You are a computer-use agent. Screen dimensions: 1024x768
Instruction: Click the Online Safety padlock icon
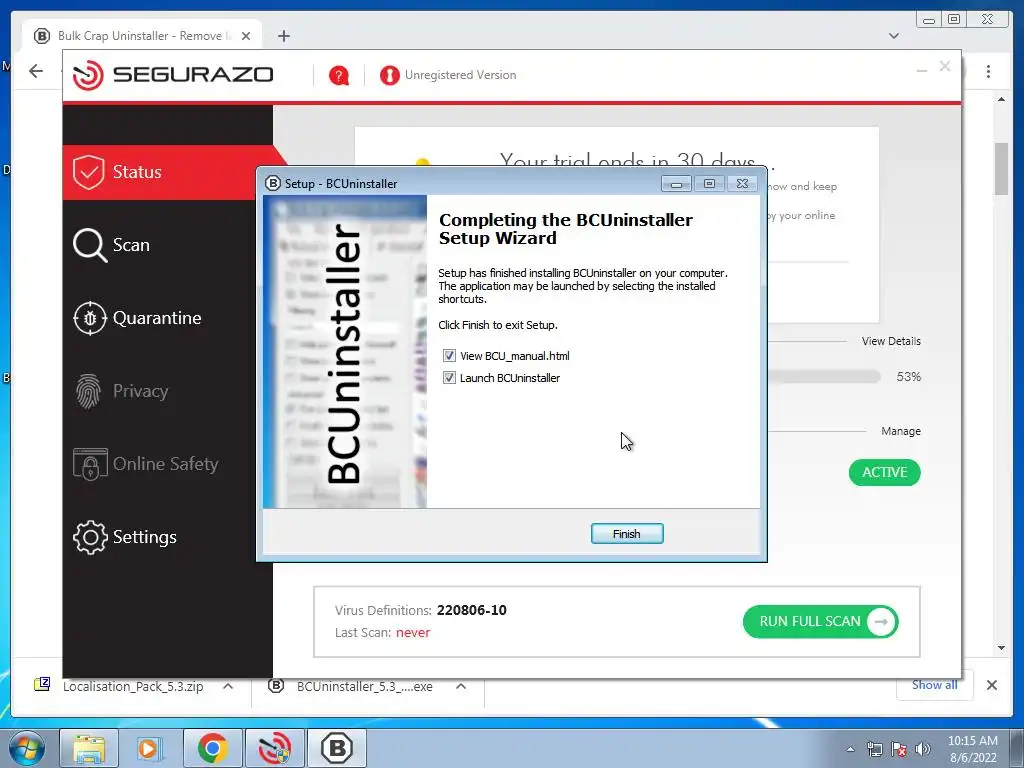(x=90, y=464)
